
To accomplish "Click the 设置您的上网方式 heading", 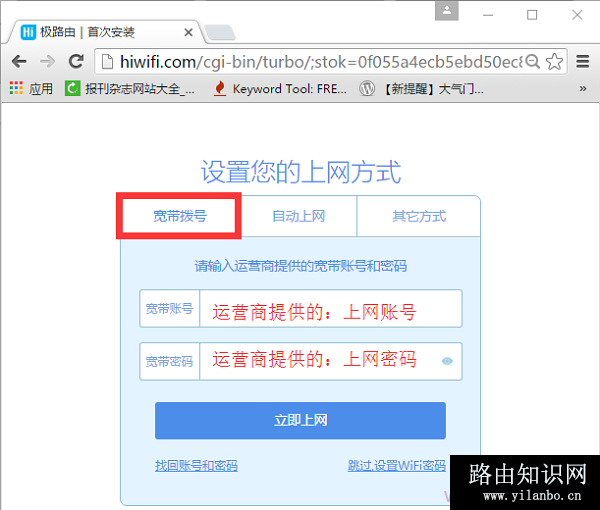I will [x=301, y=172].
